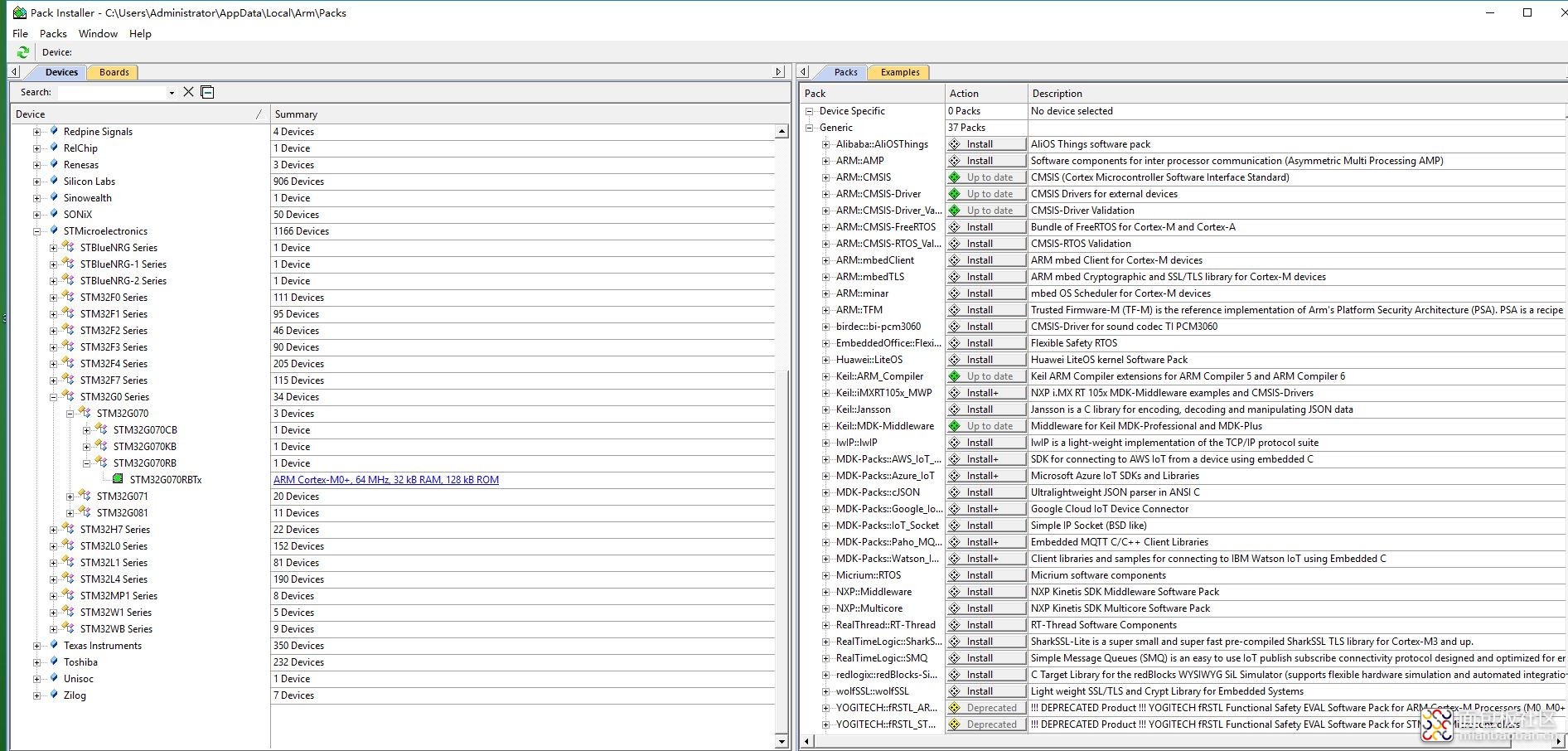1568x751 pixels.
Task: Click the Texas Instruments vendor icon
Action: coord(54,645)
